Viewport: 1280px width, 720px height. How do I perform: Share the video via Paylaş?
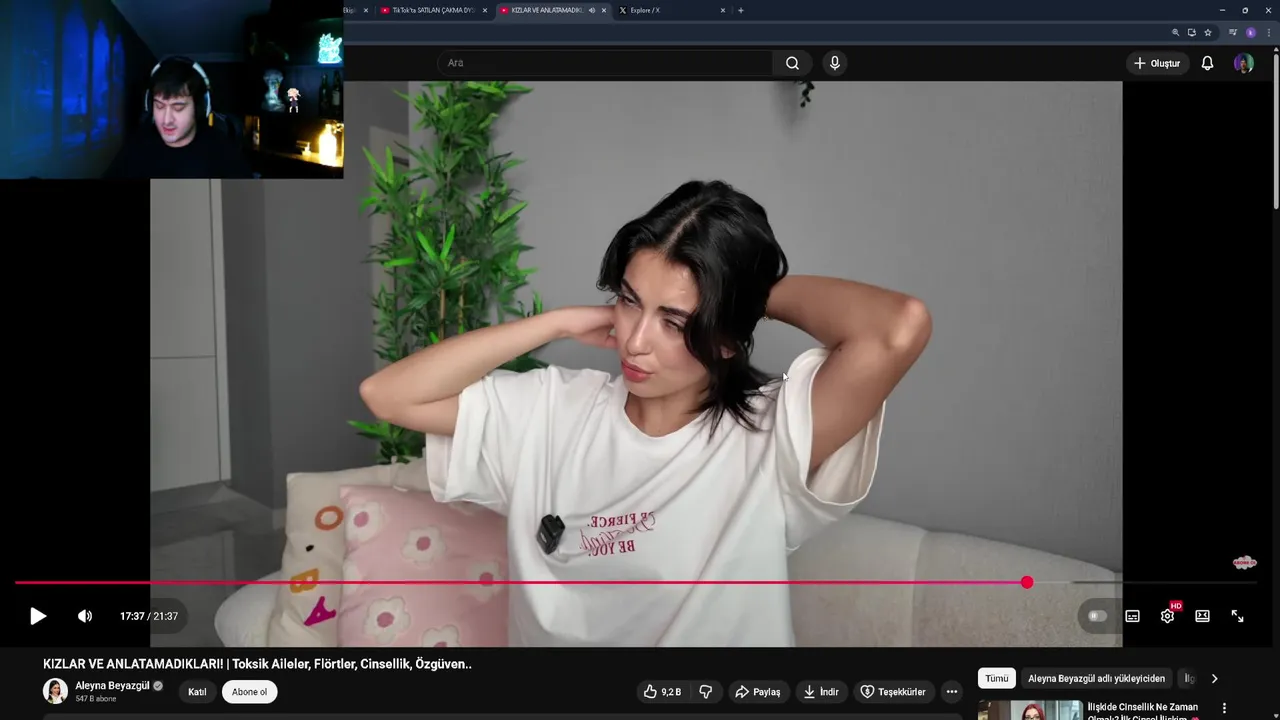(x=758, y=692)
